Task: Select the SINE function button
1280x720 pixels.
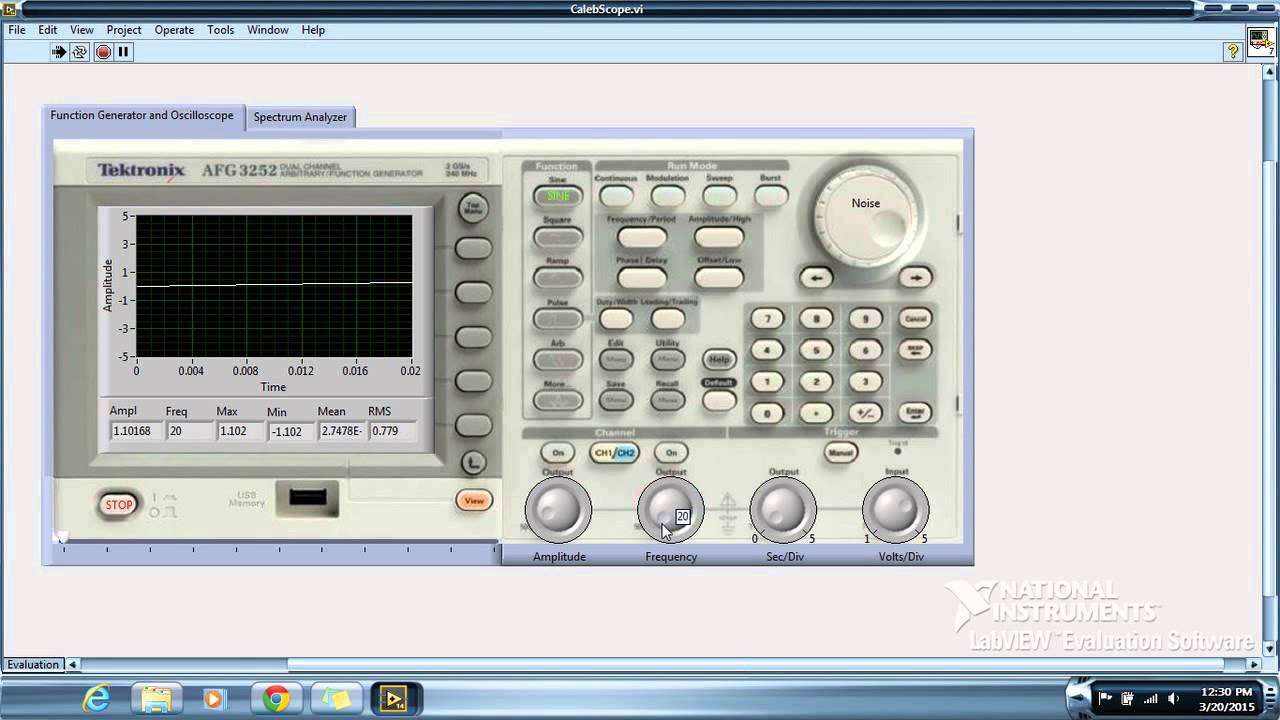Action: click(x=557, y=196)
